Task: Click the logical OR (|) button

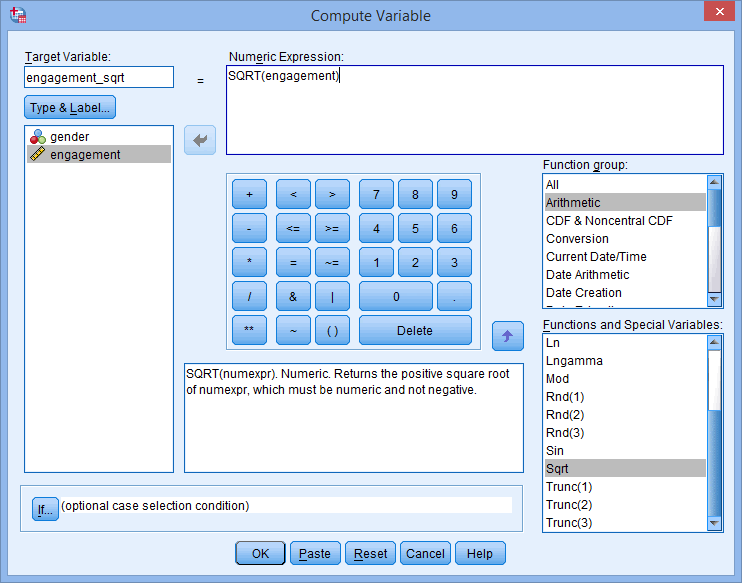Action: point(332,296)
